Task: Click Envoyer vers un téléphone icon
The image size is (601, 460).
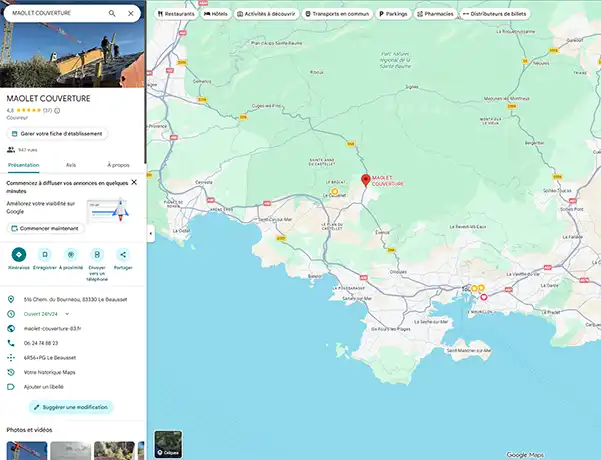Action: click(x=97, y=255)
